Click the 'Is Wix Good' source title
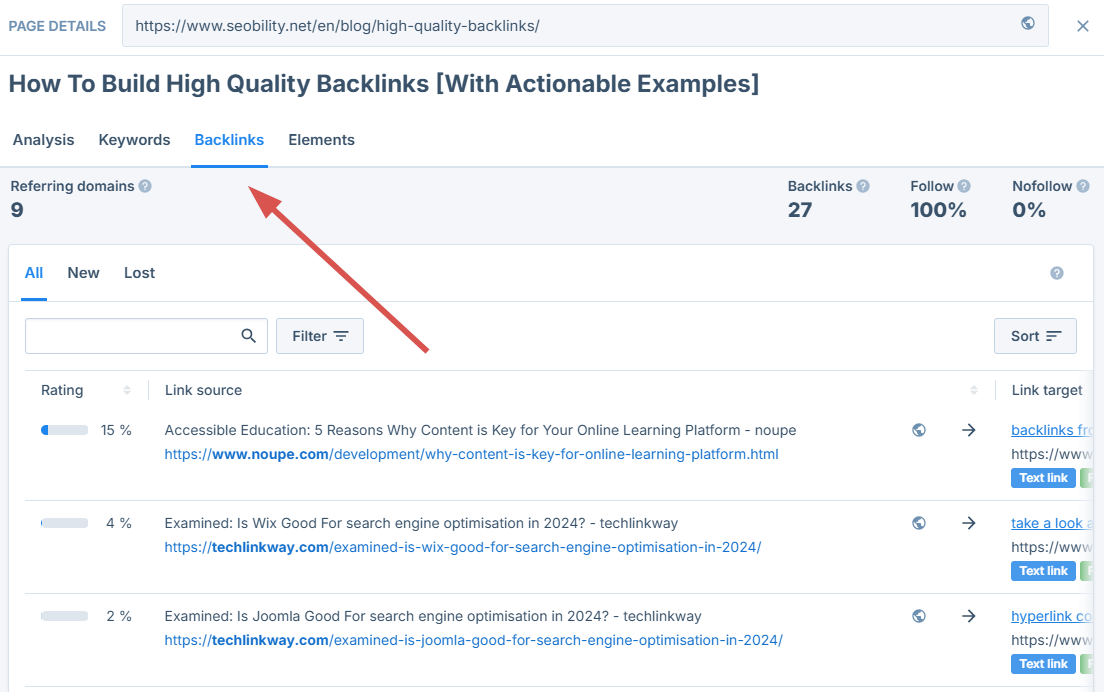This screenshot has height=692, width=1104. pyautogui.click(x=421, y=523)
